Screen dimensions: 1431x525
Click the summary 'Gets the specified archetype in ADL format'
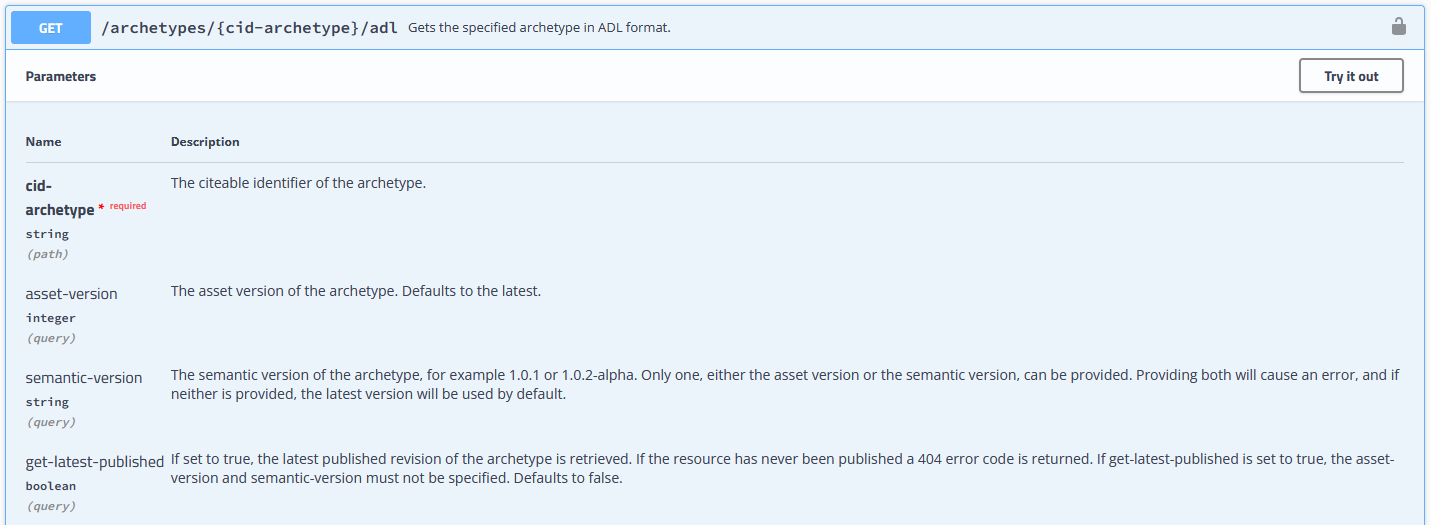tap(539, 28)
